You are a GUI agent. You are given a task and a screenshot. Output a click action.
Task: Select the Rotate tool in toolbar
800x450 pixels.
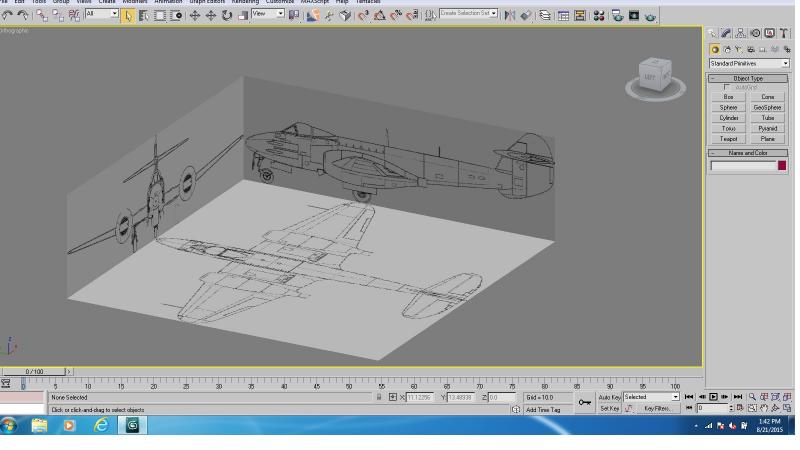click(227, 16)
